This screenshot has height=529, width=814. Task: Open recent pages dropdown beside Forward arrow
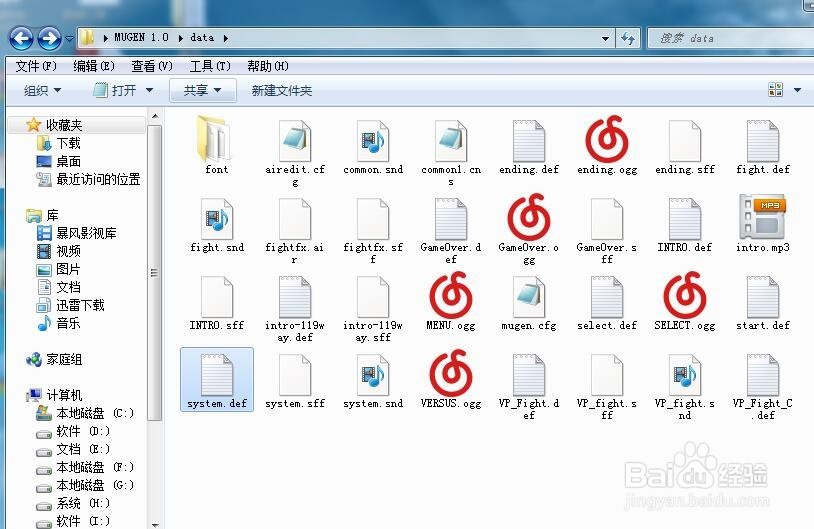[x=70, y=38]
